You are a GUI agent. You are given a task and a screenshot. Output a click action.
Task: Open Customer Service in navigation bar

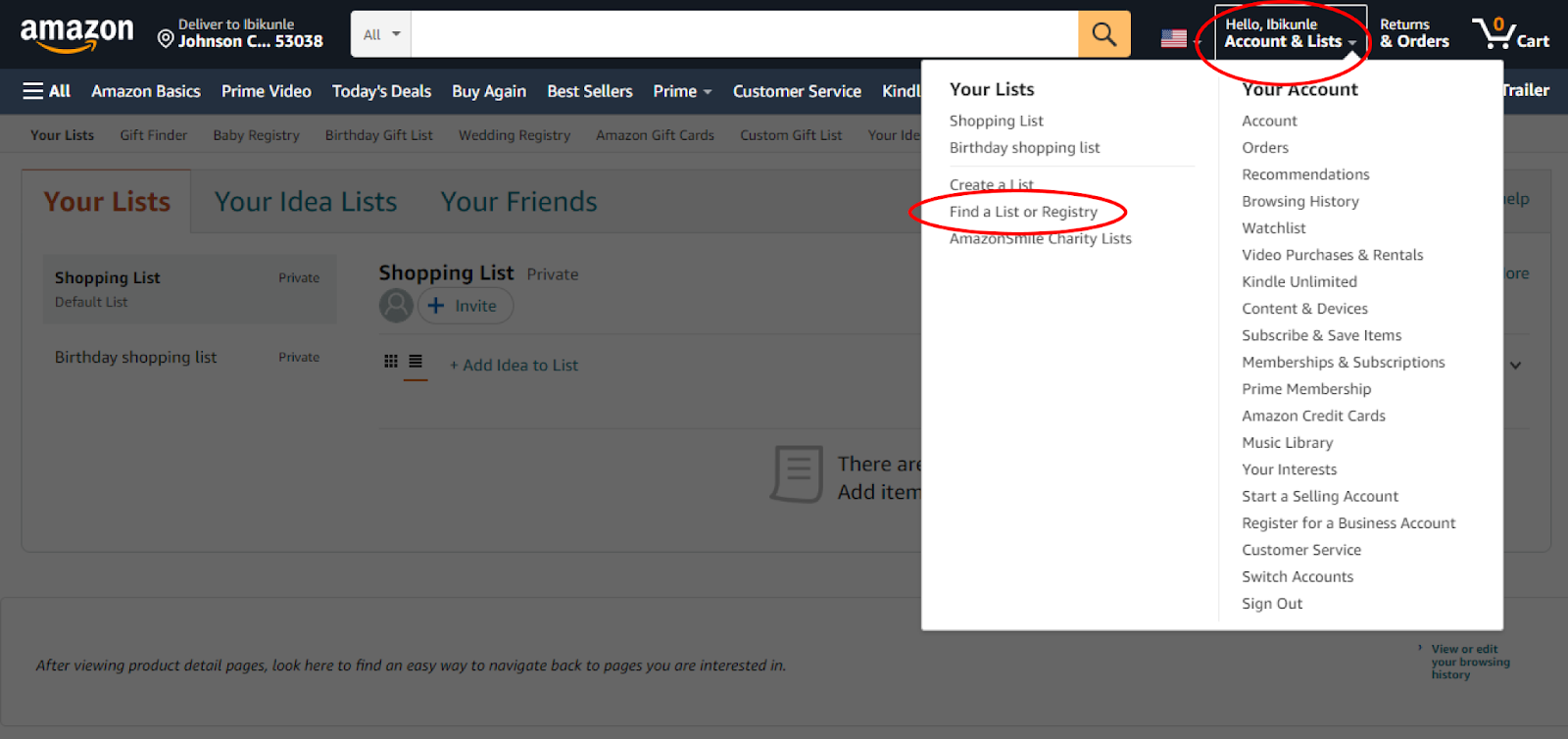pyautogui.click(x=797, y=91)
